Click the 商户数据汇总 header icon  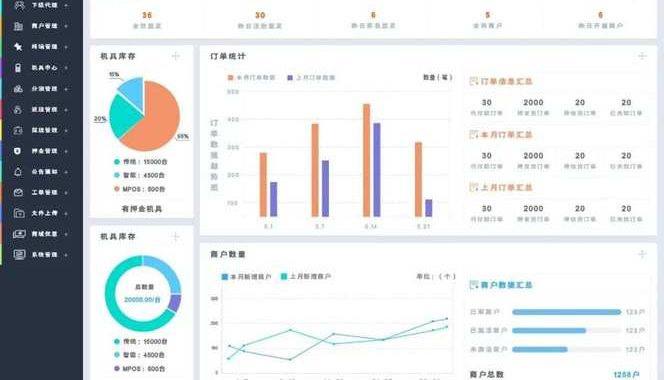[x=473, y=285]
